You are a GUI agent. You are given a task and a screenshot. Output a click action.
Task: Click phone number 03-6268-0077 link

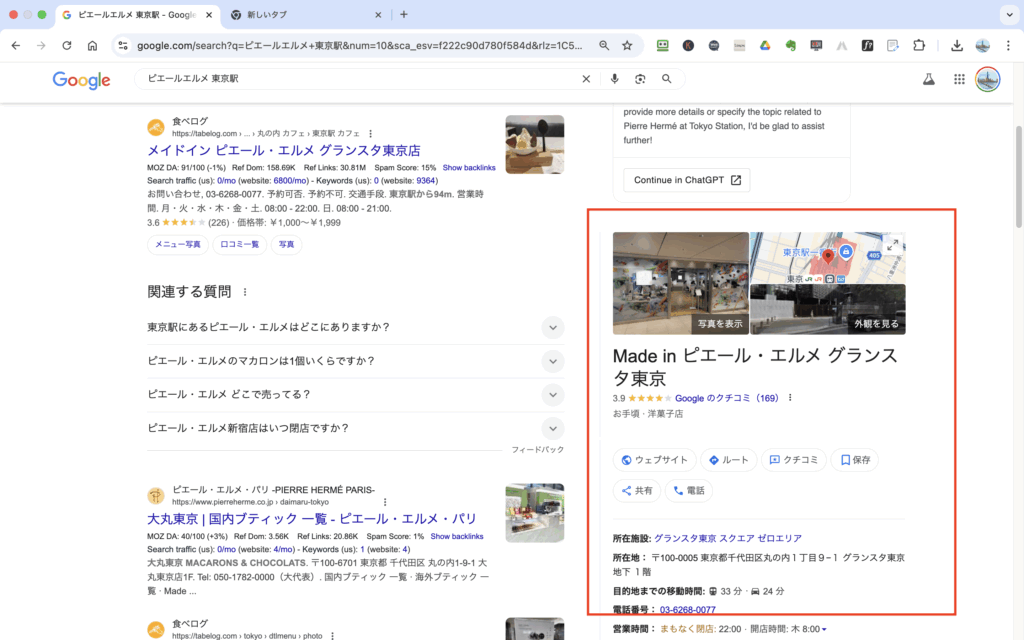pyautogui.click(x=687, y=609)
